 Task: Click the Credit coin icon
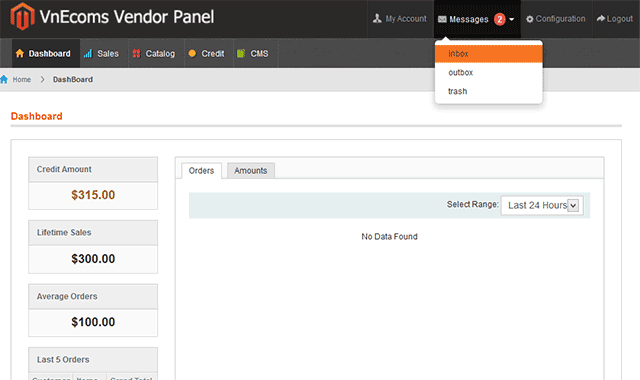click(x=192, y=53)
